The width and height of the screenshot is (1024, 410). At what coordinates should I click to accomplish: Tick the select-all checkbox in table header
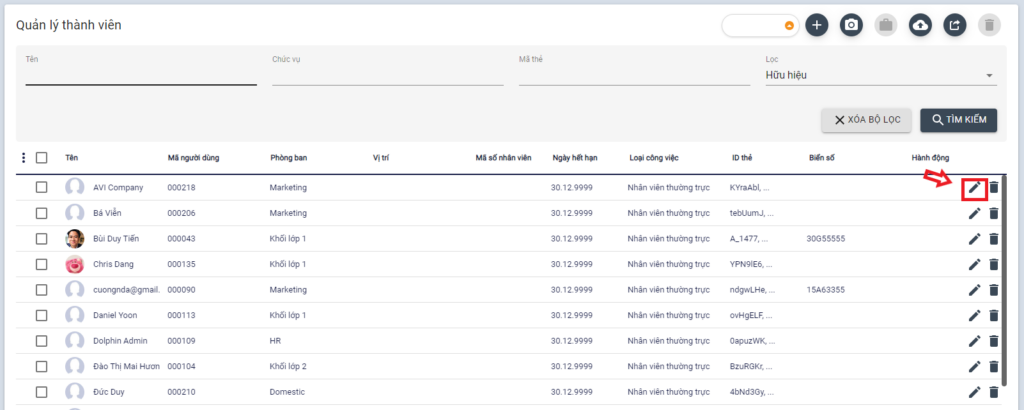42,158
